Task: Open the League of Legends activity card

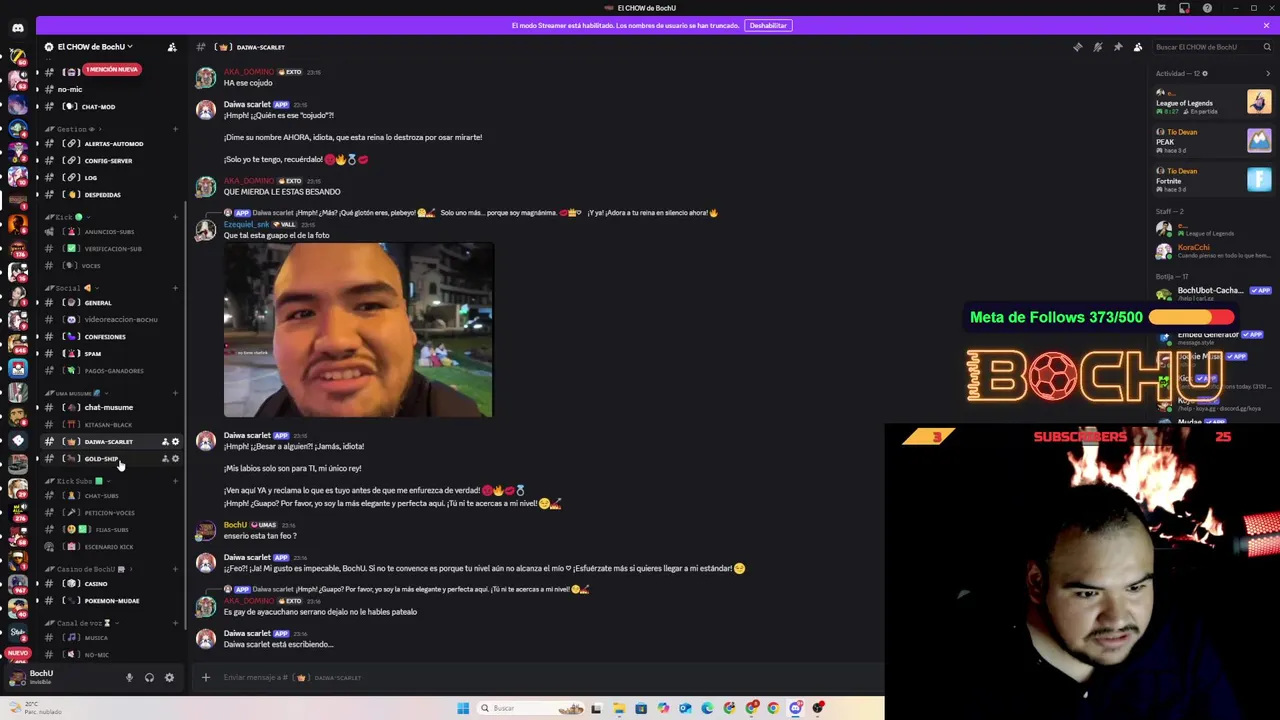Action: 1213,101
